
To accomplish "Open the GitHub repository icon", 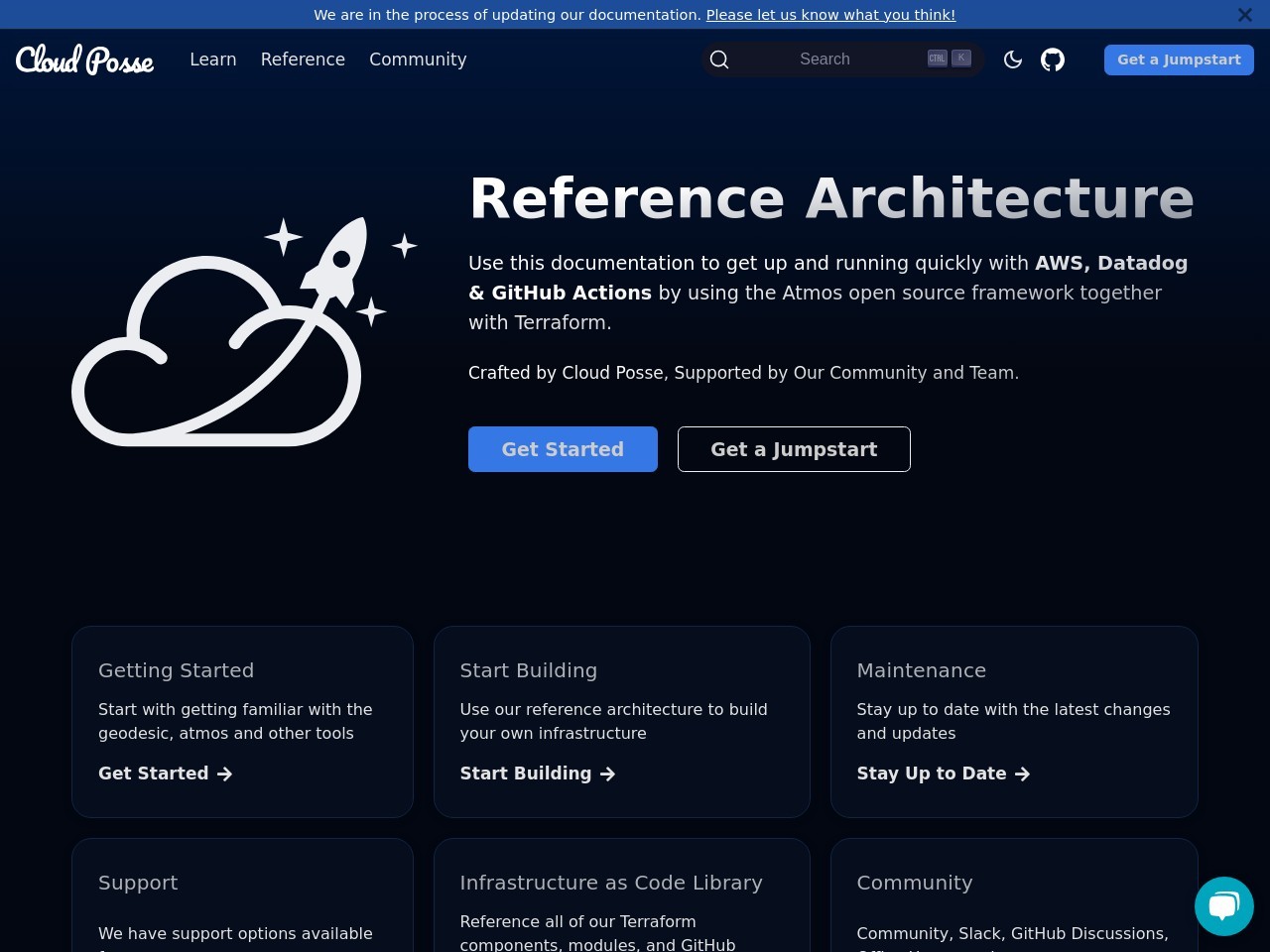I will click(1053, 59).
